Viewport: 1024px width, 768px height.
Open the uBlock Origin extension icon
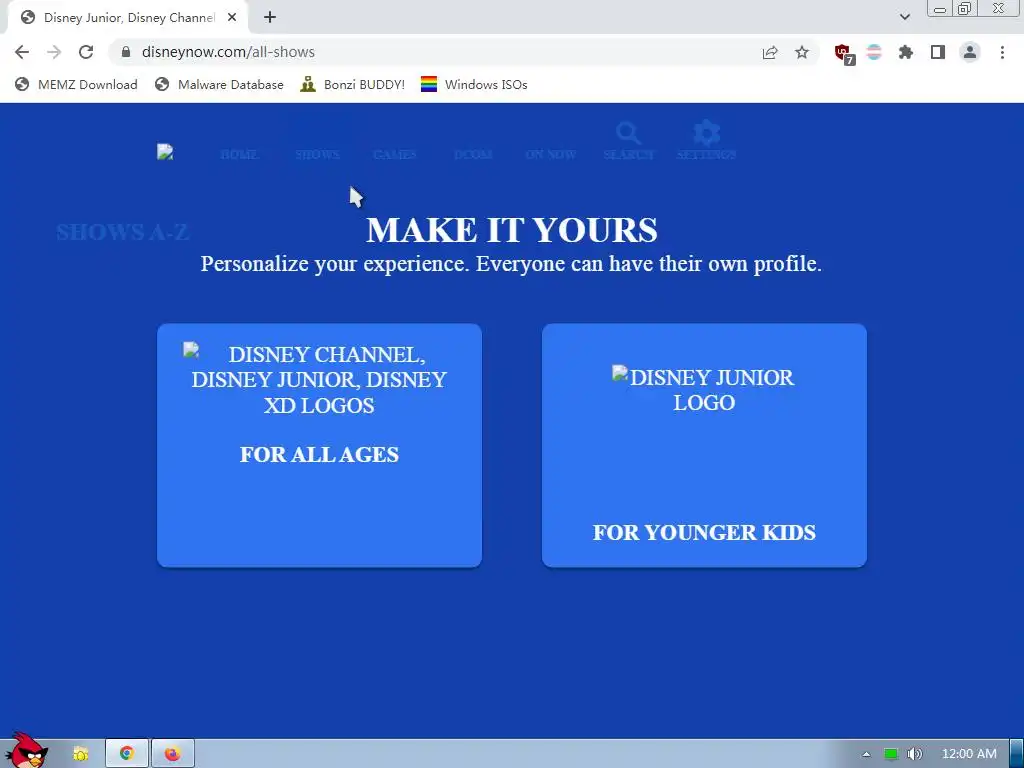pos(844,54)
